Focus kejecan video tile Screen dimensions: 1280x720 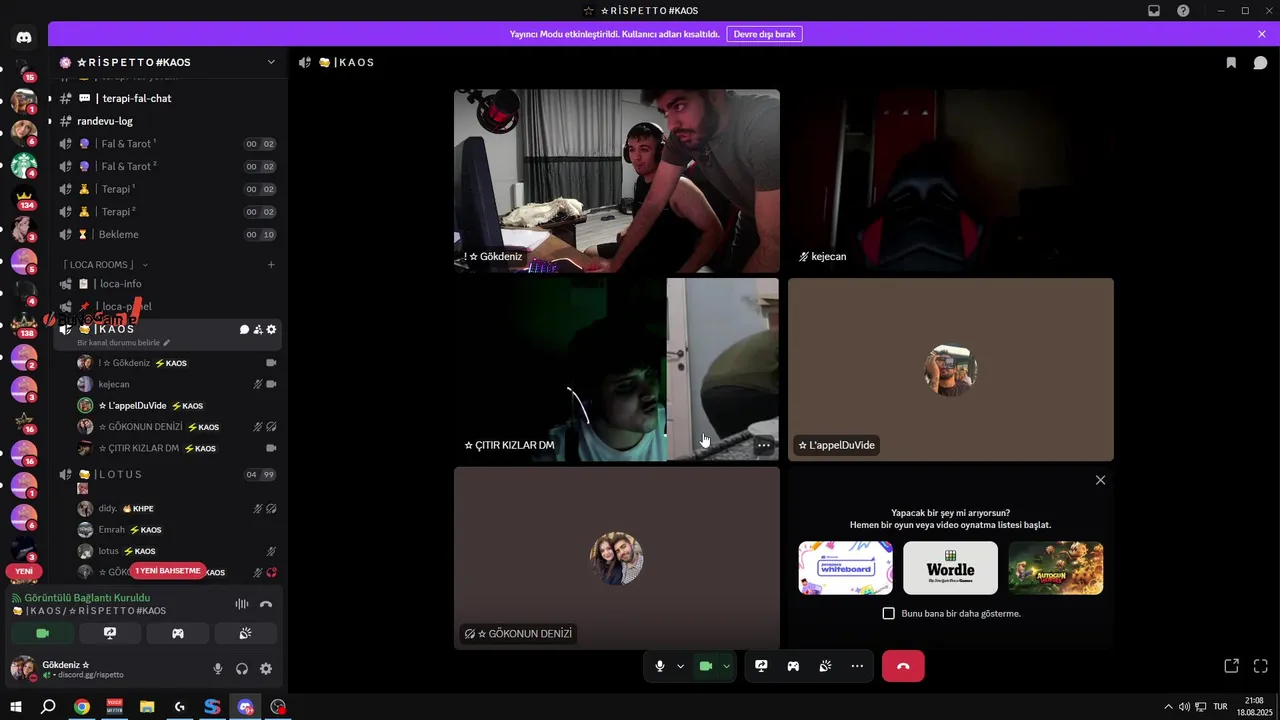pyautogui.click(x=951, y=181)
